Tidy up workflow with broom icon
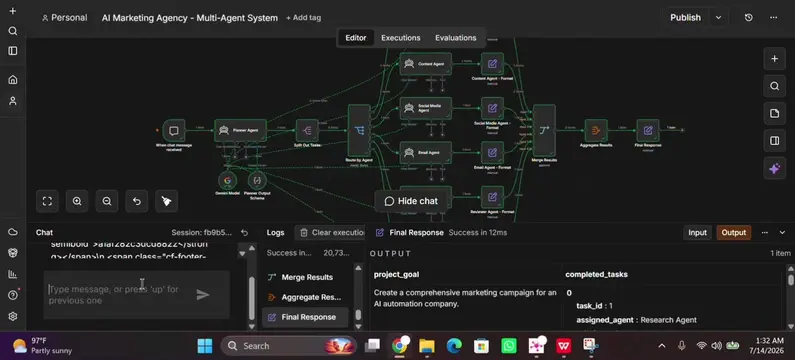Viewport: 795px width, 360px height. [x=167, y=201]
